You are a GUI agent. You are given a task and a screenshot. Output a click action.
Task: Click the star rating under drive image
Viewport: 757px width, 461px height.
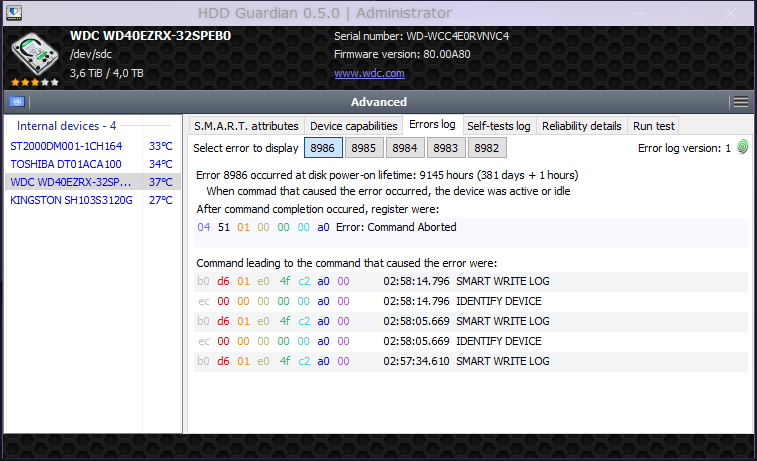pyautogui.click(x=35, y=83)
